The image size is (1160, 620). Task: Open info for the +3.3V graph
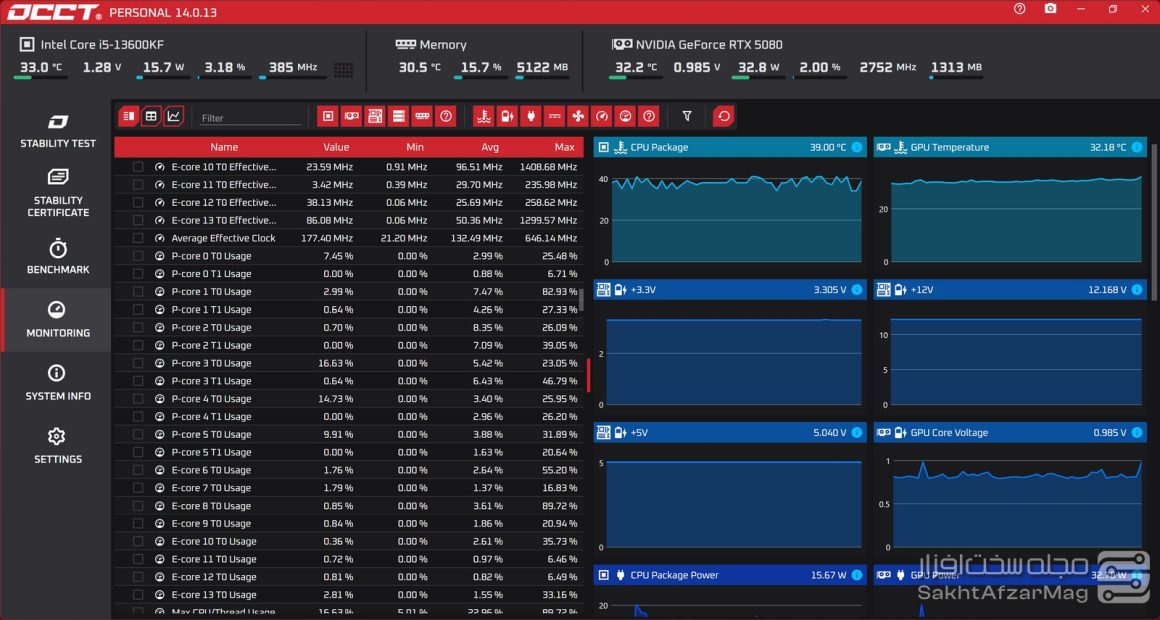(x=857, y=289)
